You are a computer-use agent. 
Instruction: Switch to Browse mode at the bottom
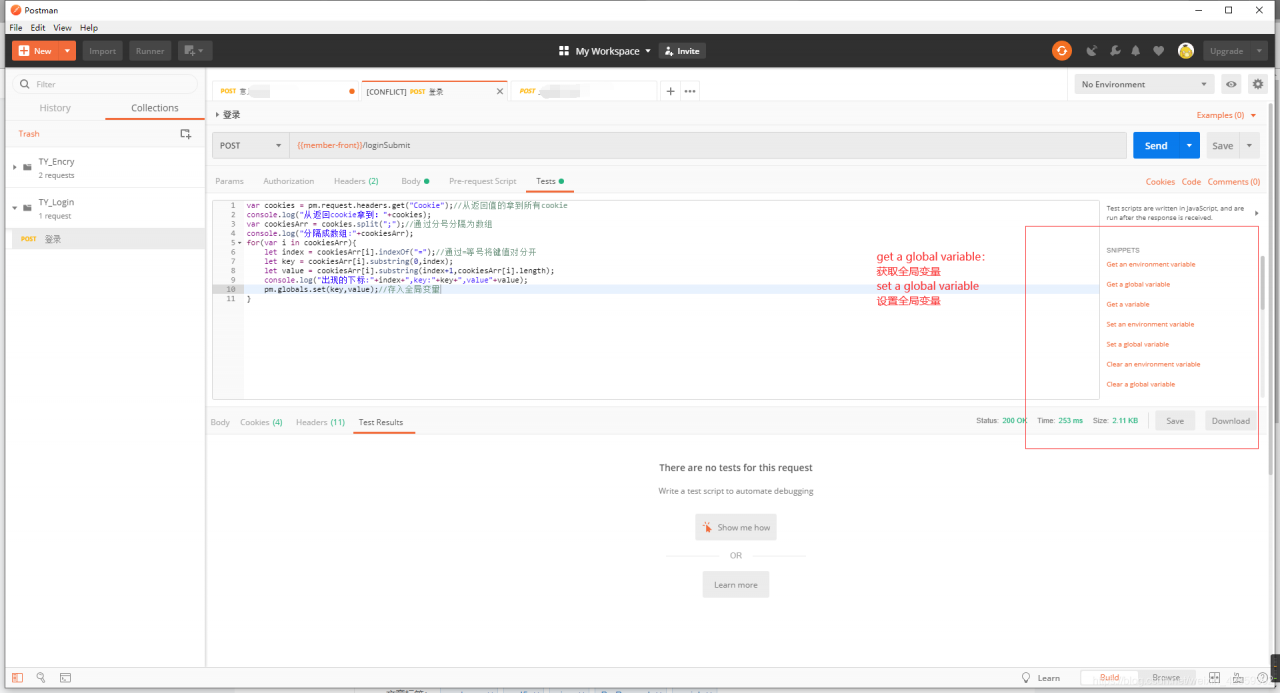[x=1166, y=677]
